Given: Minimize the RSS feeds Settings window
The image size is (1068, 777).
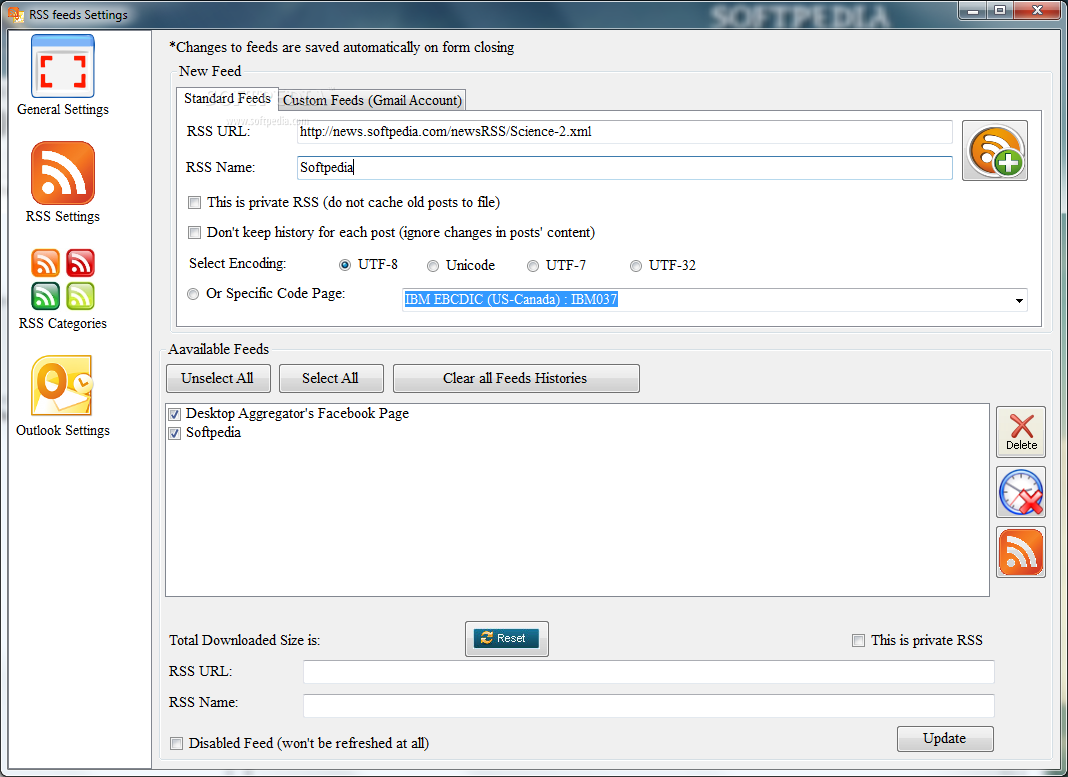Looking at the screenshot, I should [973, 10].
